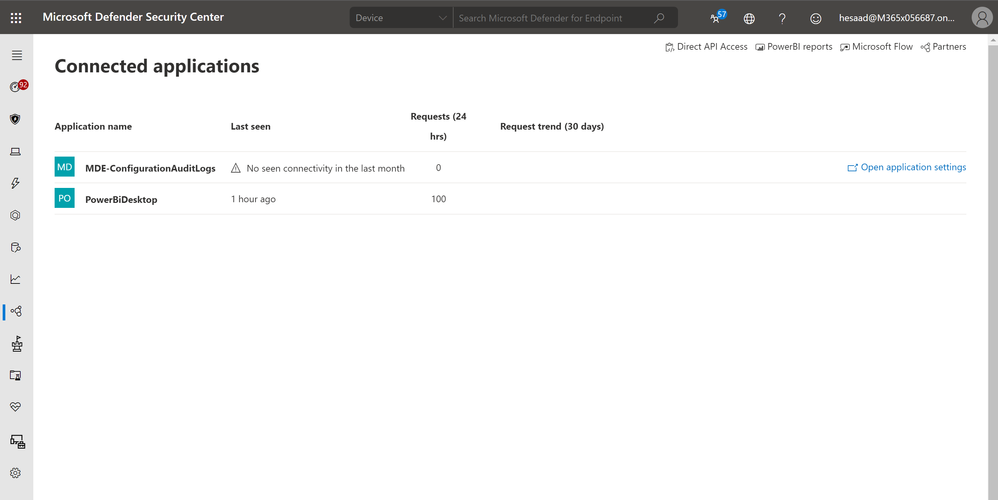Screen dimensions: 998x500
Task: Open the help question mark icon
Action: 782,18
